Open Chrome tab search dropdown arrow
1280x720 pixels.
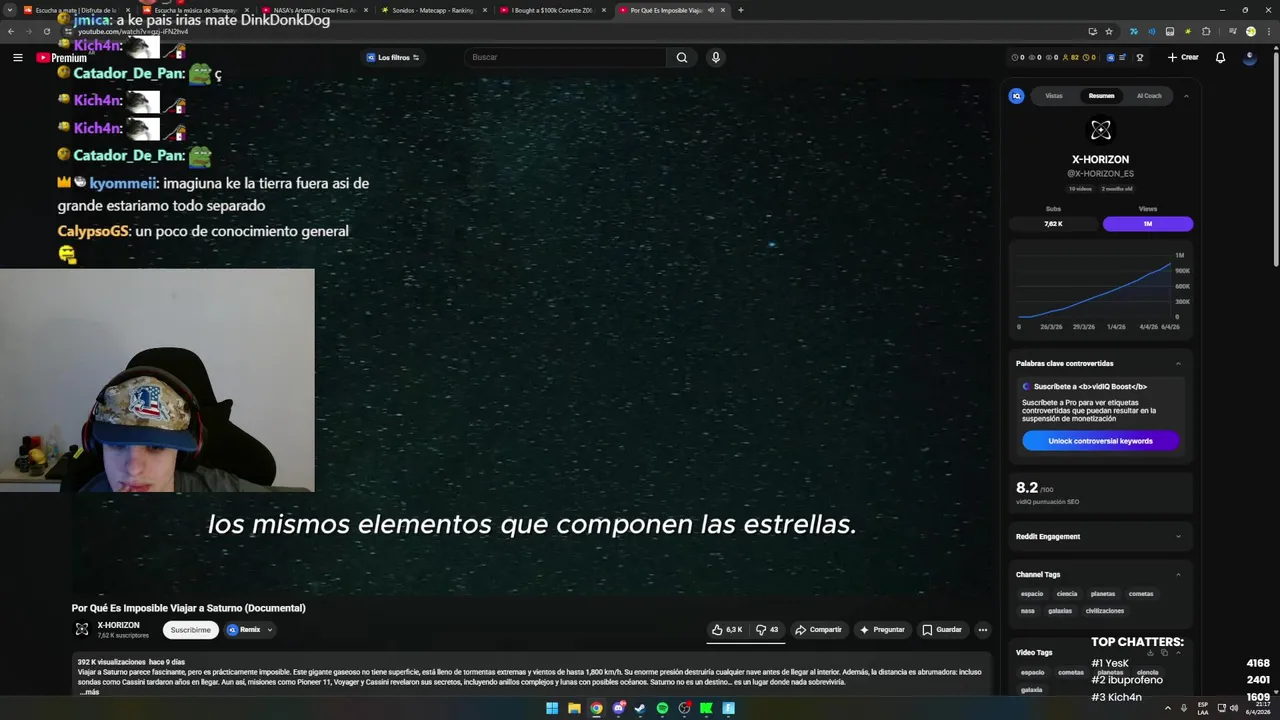tap(10, 10)
